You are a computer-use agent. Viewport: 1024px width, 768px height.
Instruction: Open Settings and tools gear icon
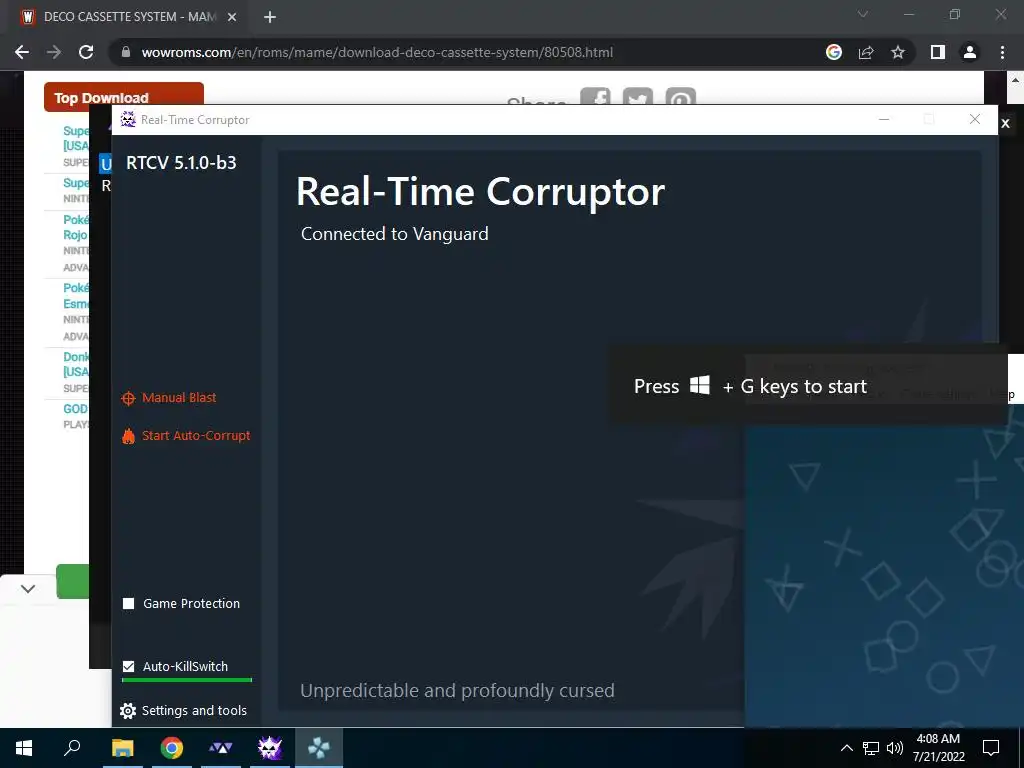(x=129, y=711)
